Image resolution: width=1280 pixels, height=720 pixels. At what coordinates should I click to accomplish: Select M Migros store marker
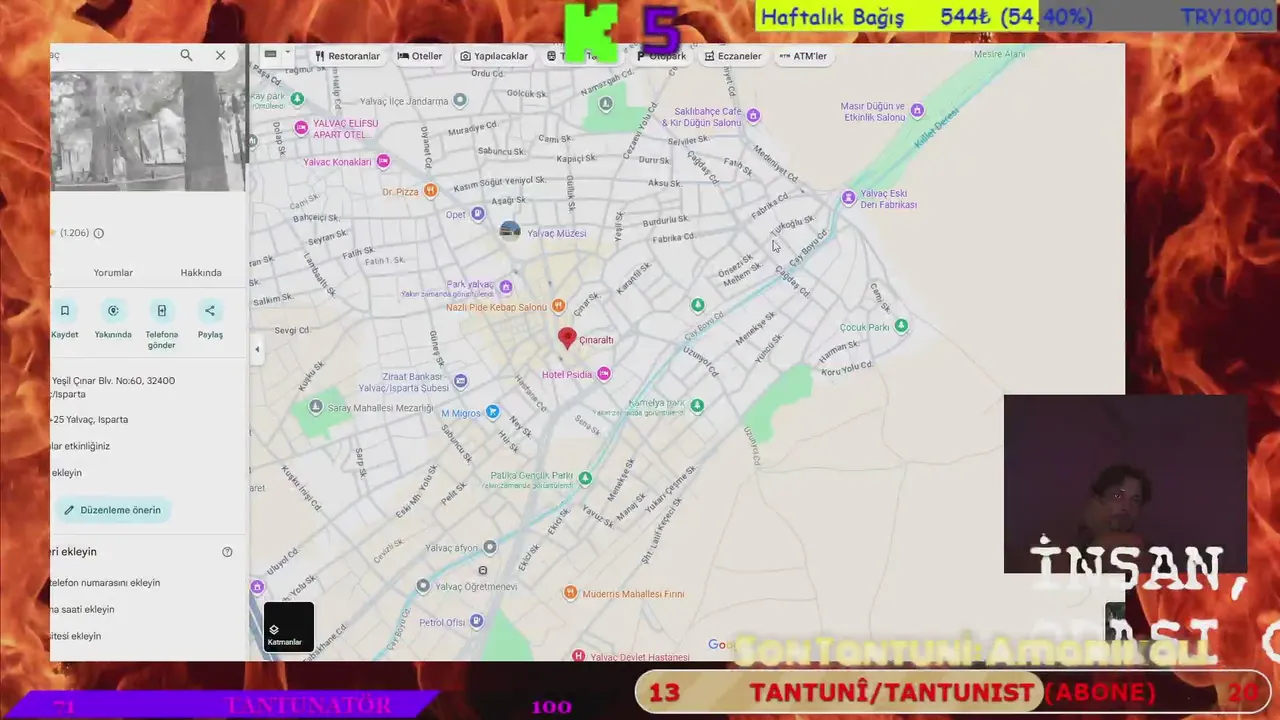click(x=492, y=412)
